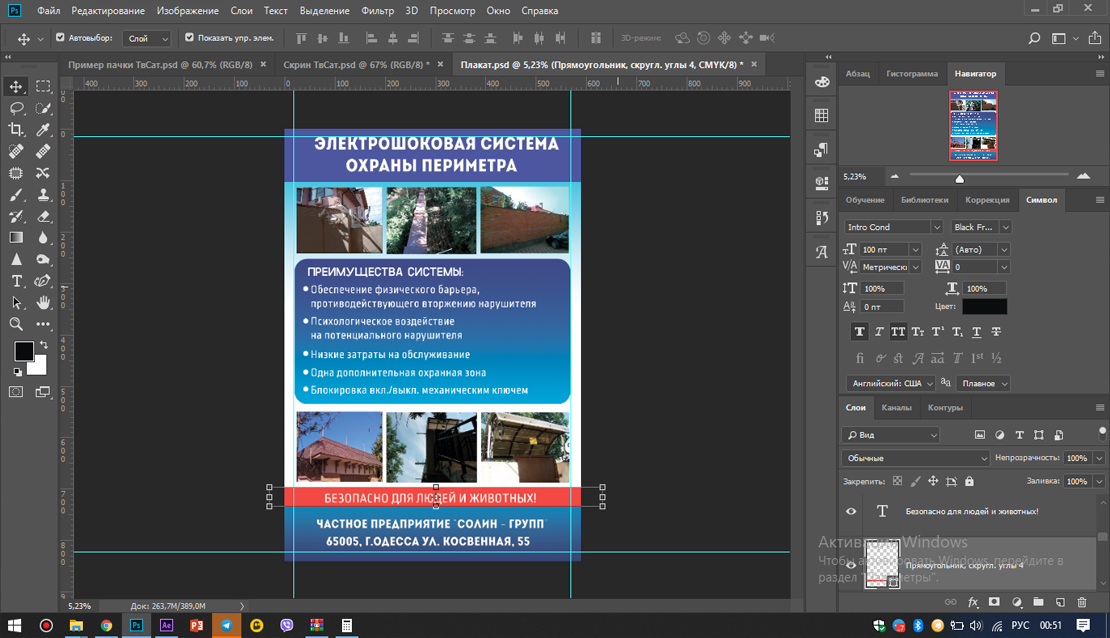This screenshot has height=638, width=1110.
Task: Select the Gradient tool
Action: point(17,238)
